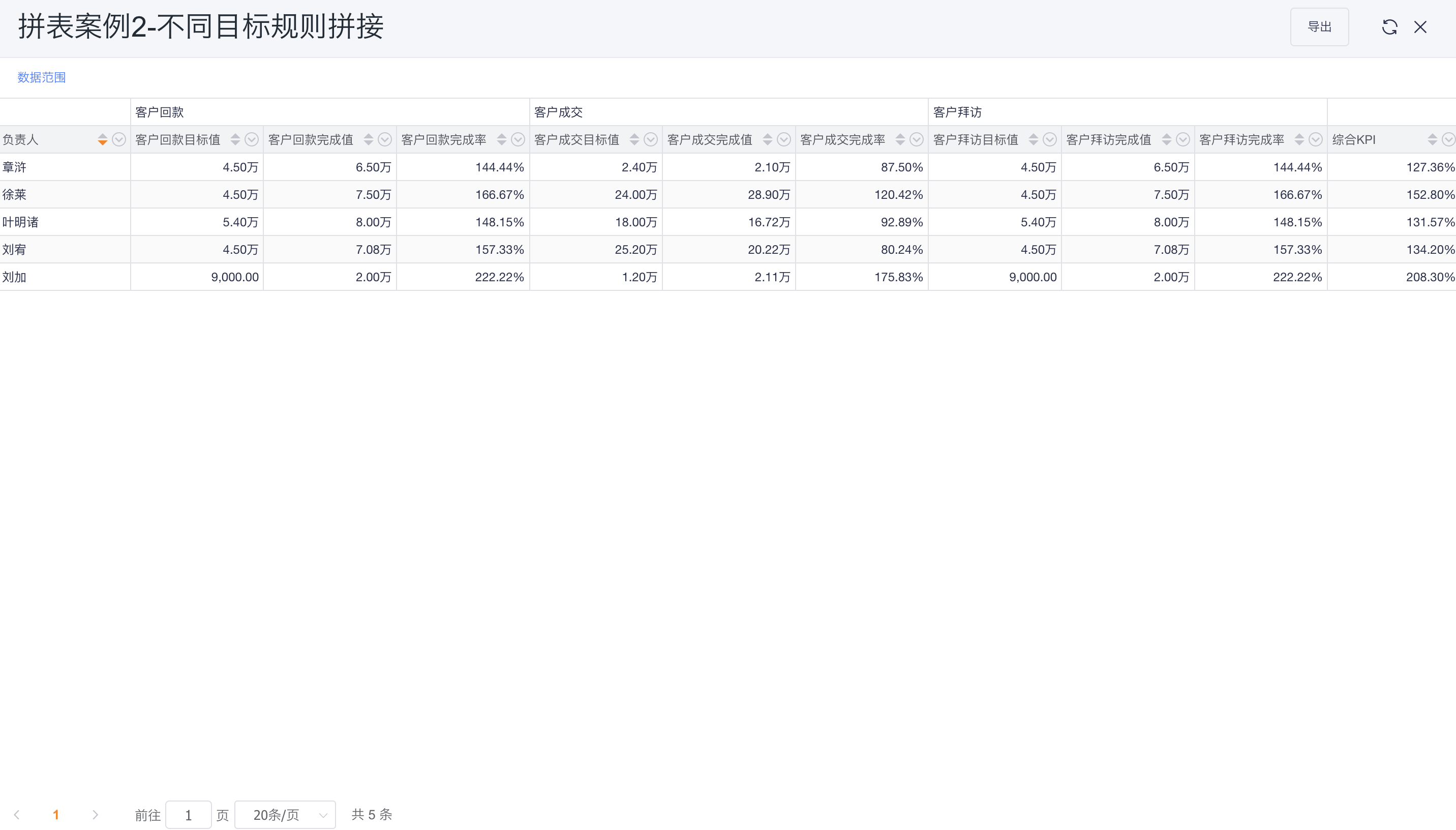Select page number 1 in pagination

click(56, 815)
